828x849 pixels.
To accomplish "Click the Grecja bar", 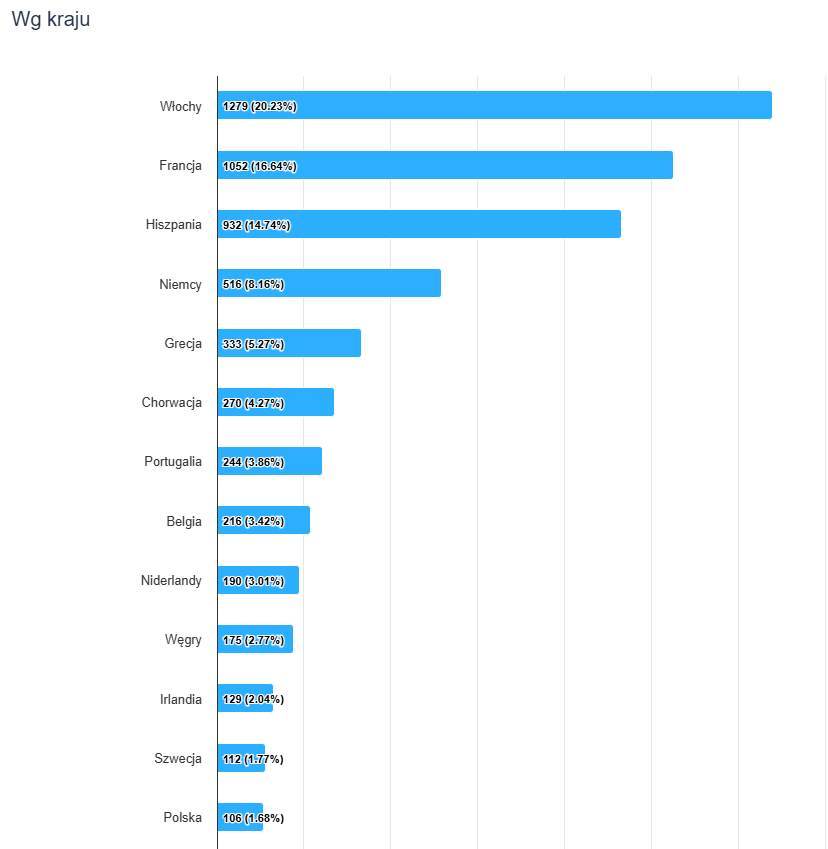I will tap(322, 343).
